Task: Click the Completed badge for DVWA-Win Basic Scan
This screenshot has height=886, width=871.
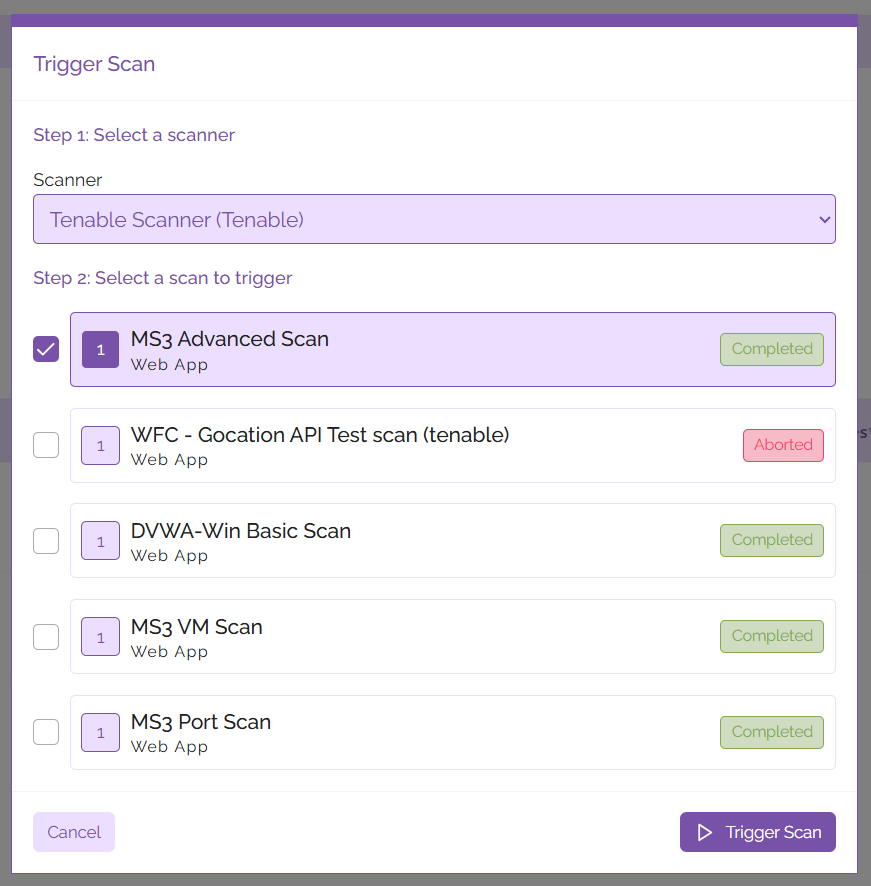Action: [771, 540]
